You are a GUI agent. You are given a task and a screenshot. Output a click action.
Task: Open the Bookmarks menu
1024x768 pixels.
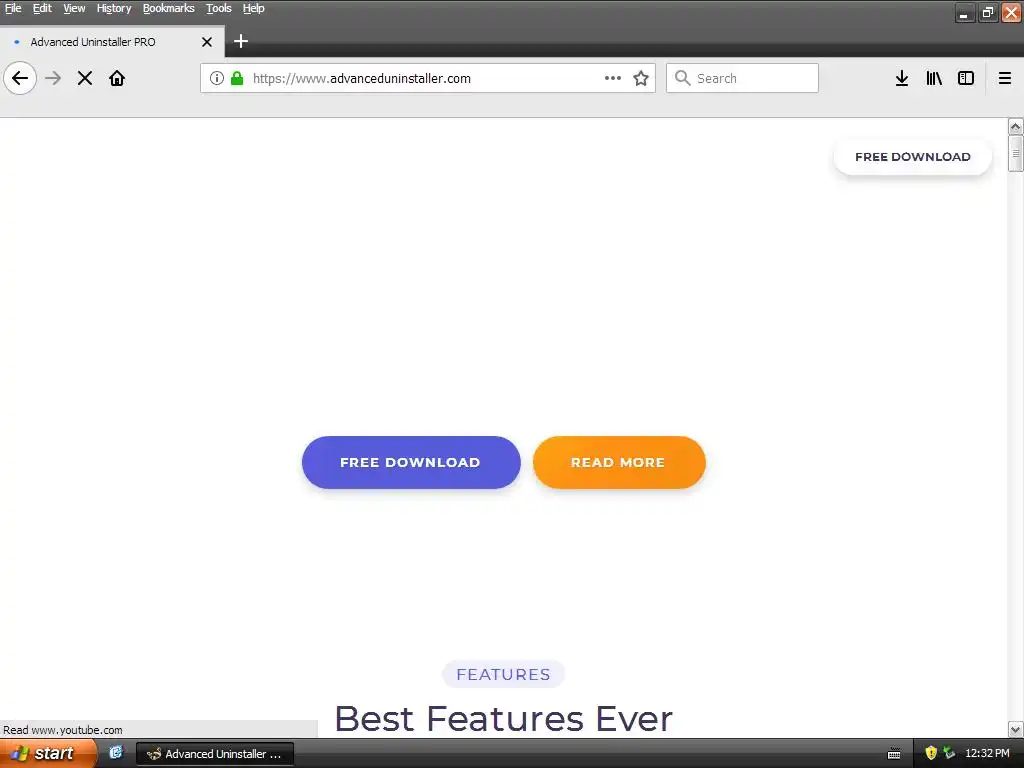[168, 8]
